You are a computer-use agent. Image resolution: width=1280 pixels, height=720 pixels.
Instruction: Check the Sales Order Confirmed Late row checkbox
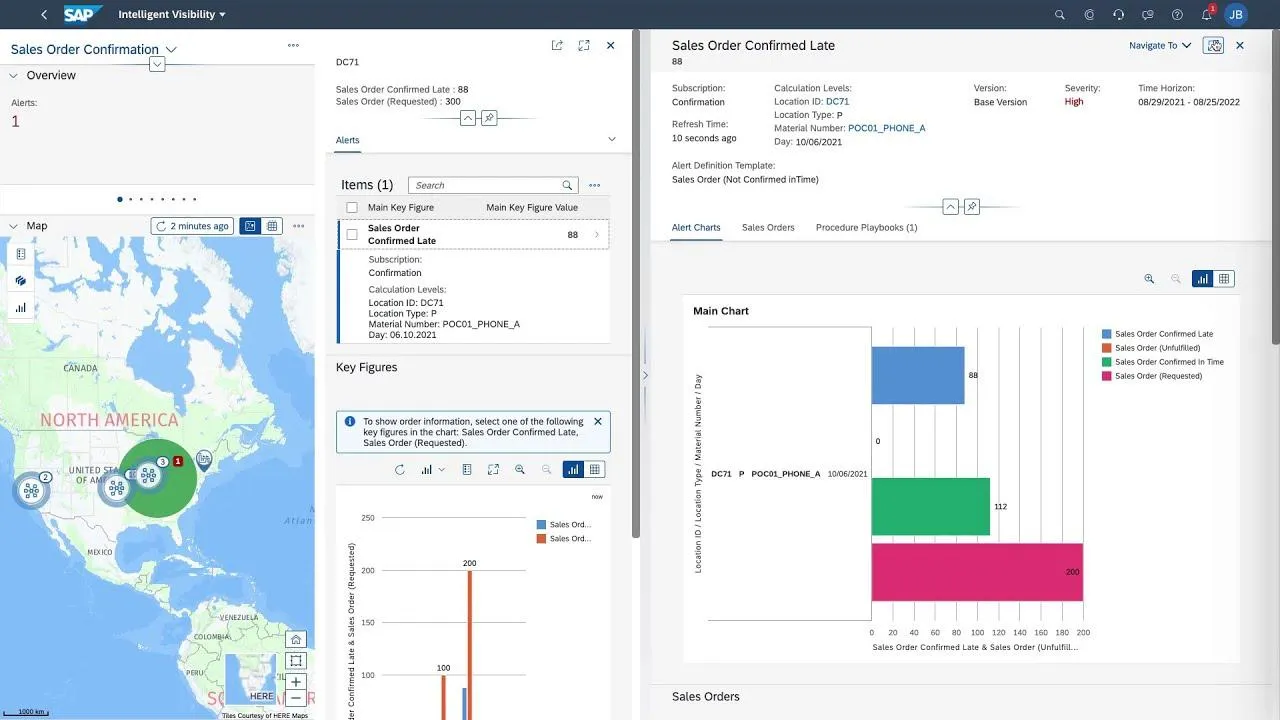click(352, 235)
